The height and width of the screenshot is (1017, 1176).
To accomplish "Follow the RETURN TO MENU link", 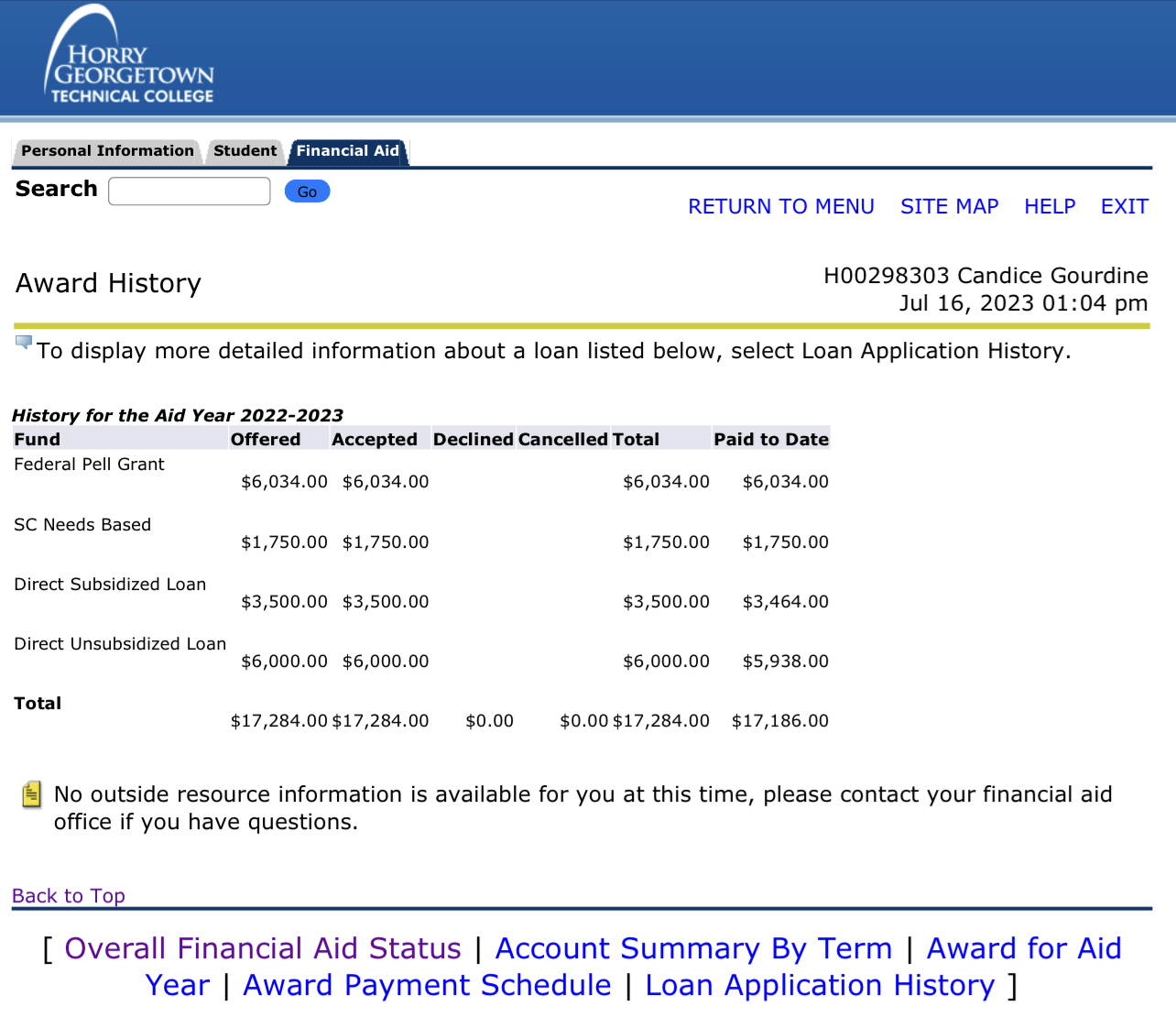I will [781, 206].
